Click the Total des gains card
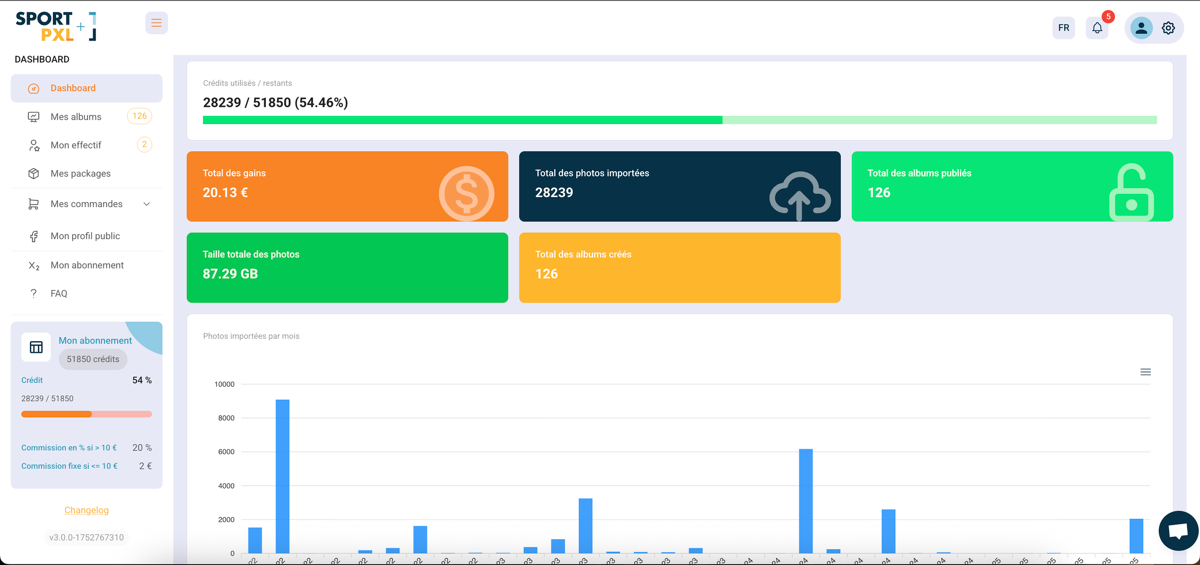1200x565 pixels. click(347, 186)
